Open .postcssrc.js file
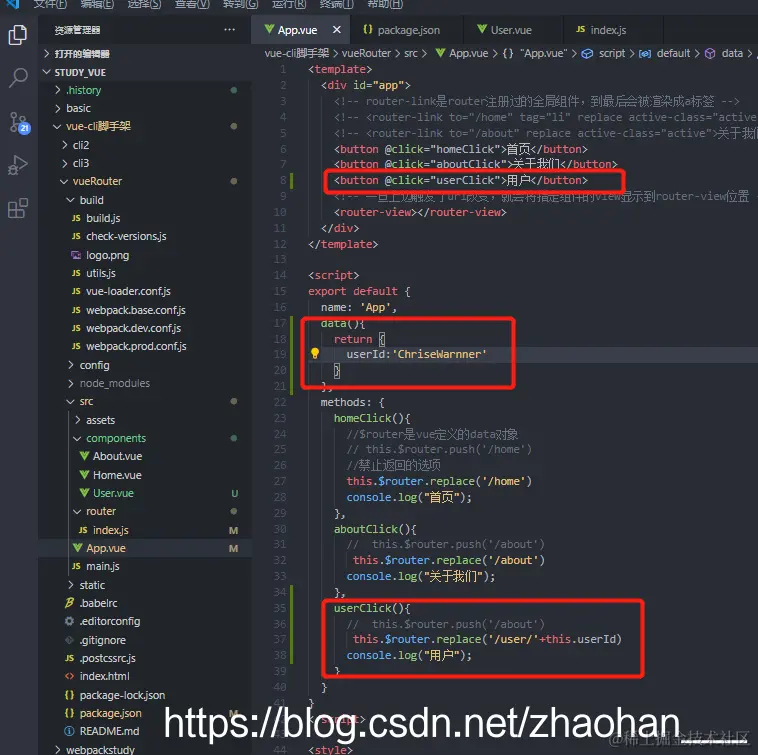The height and width of the screenshot is (755, 758). (x=107, y=658)
